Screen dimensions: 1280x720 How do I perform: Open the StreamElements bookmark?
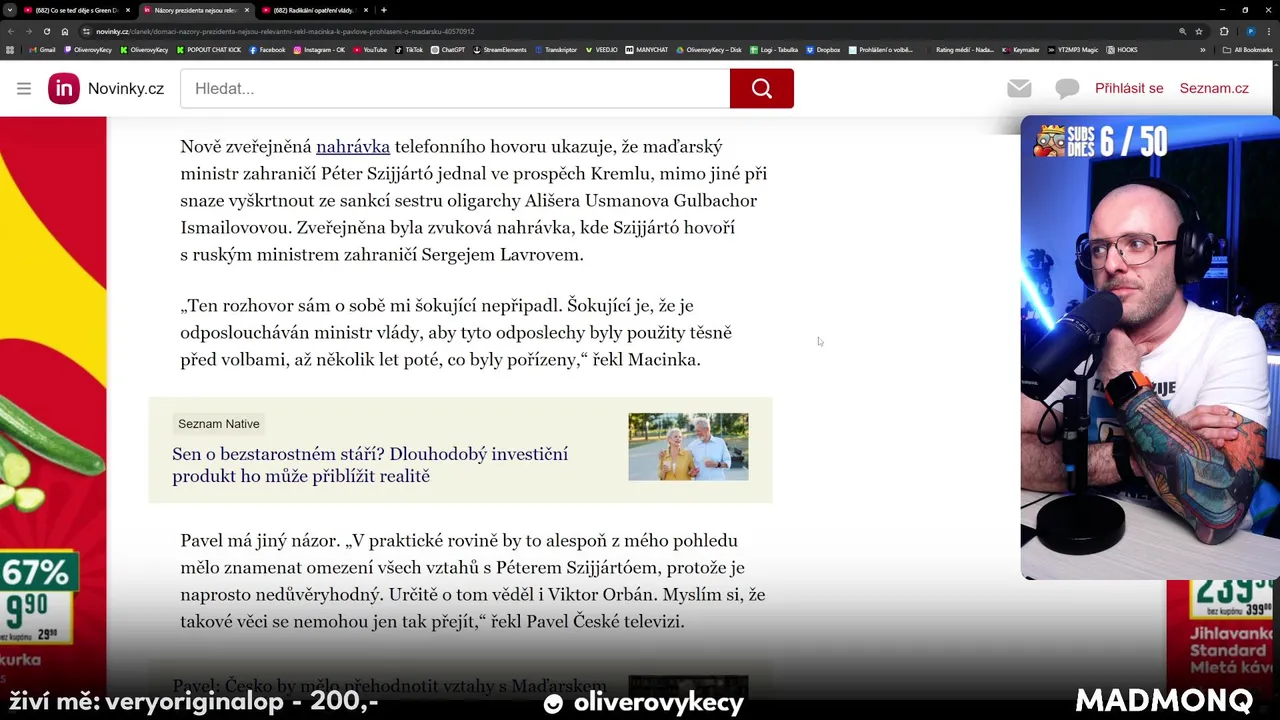500,50
